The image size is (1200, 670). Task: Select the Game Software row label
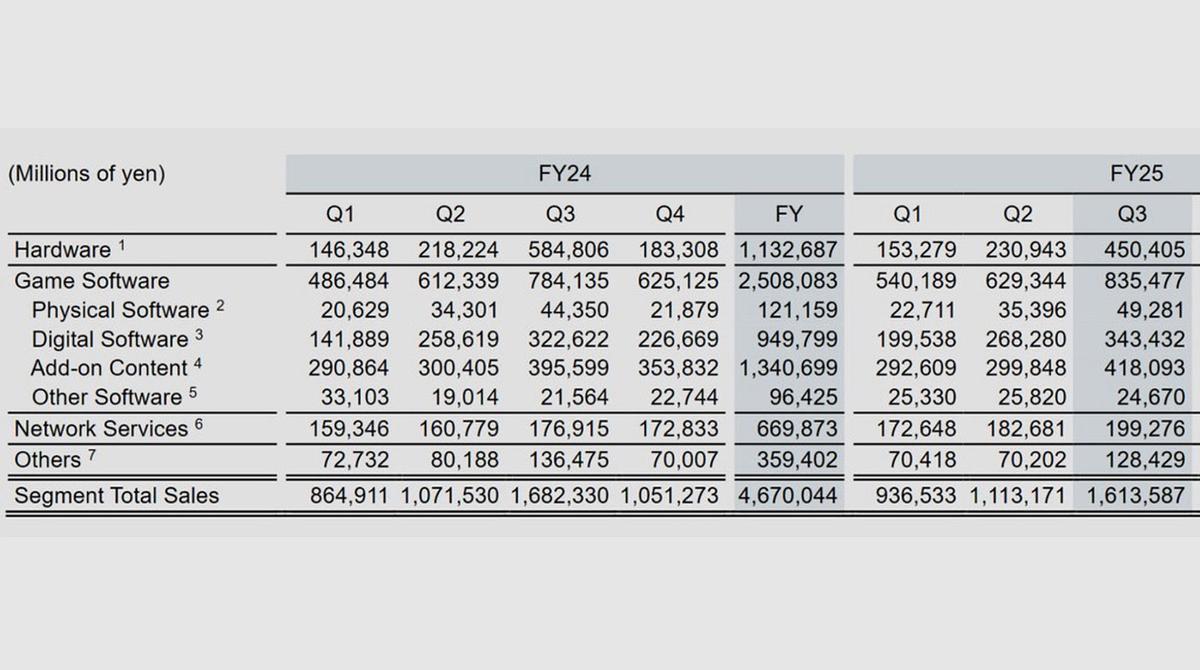(x=92, y=281)
